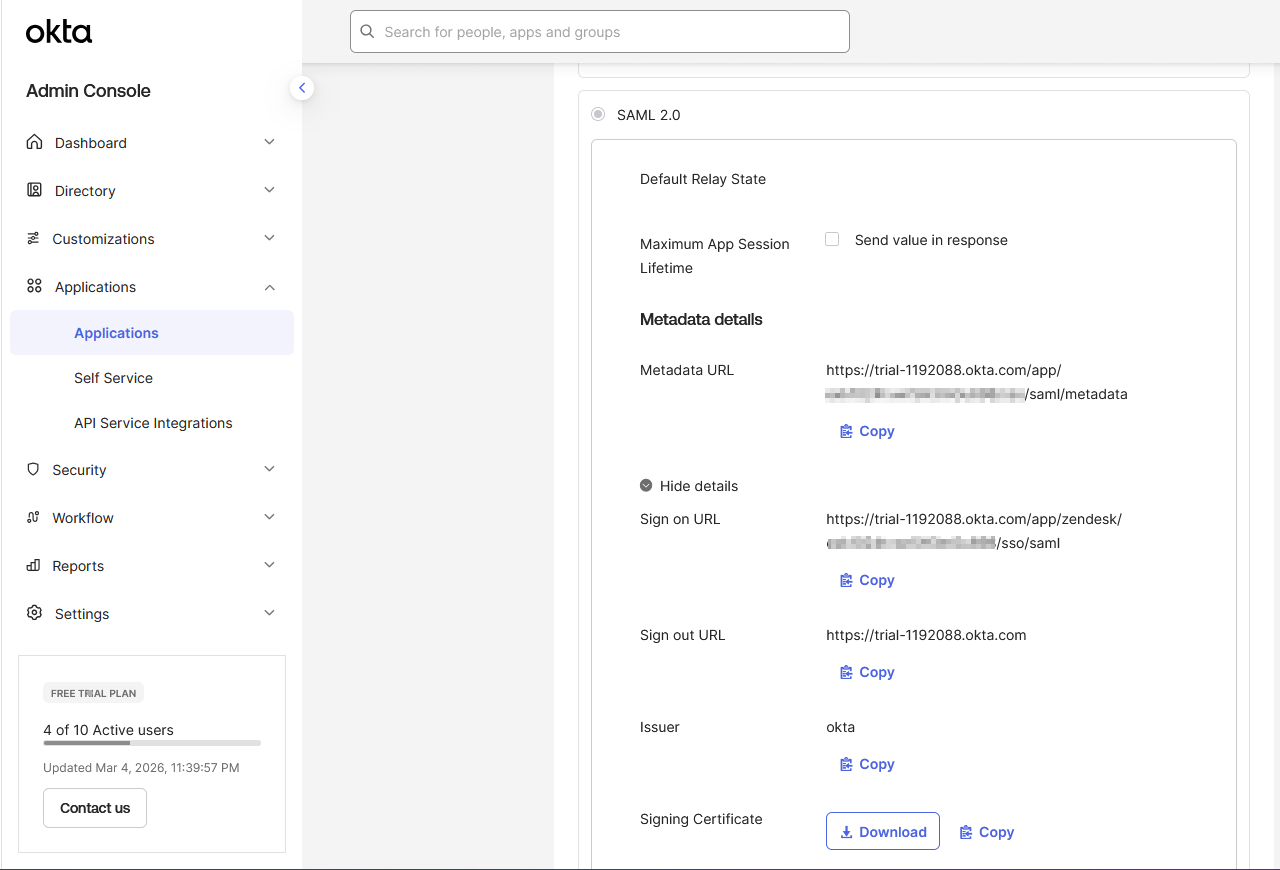The image size is (1280, 870).
Task: Click the Customizations menu label
Action: (x=103, y=239)
